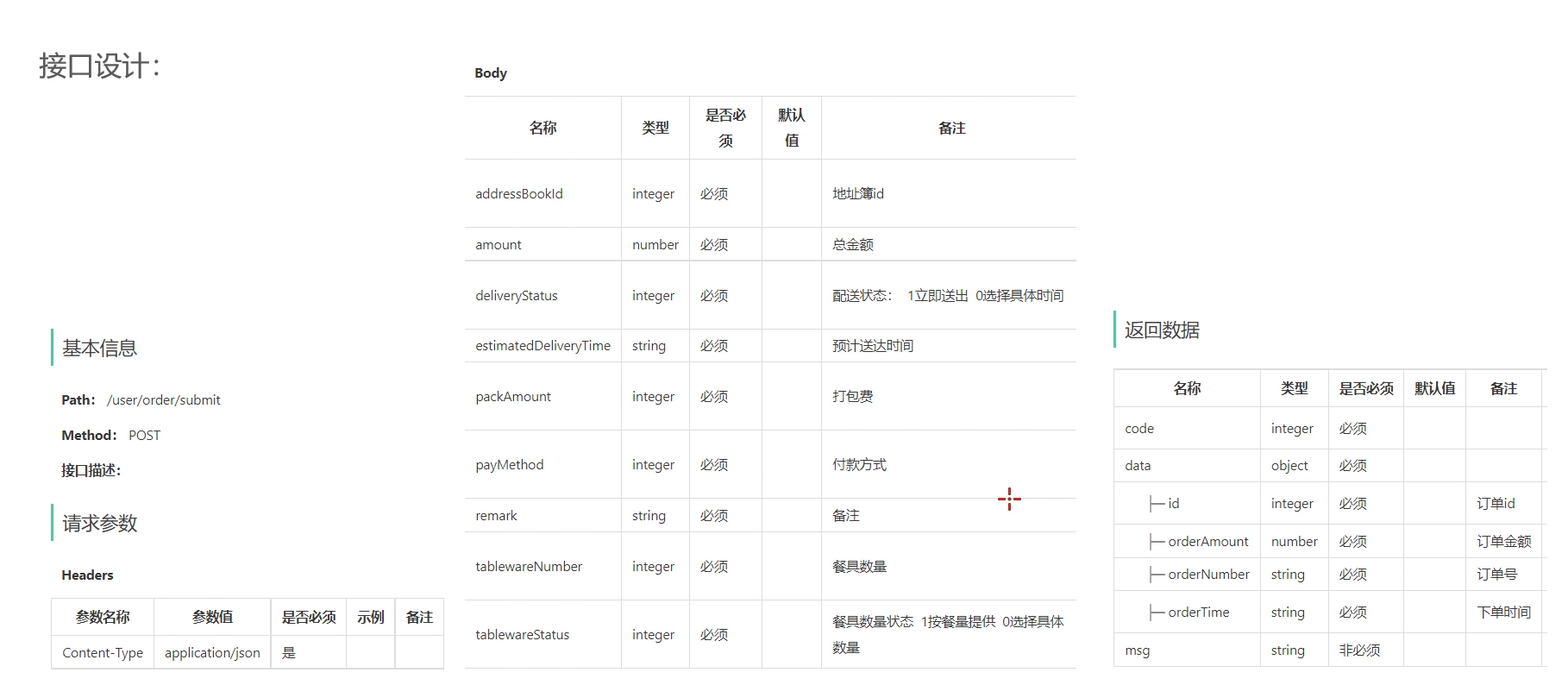Select the msg field in return data
This screenshot has height=685, width=1568.
point(1137,650)
